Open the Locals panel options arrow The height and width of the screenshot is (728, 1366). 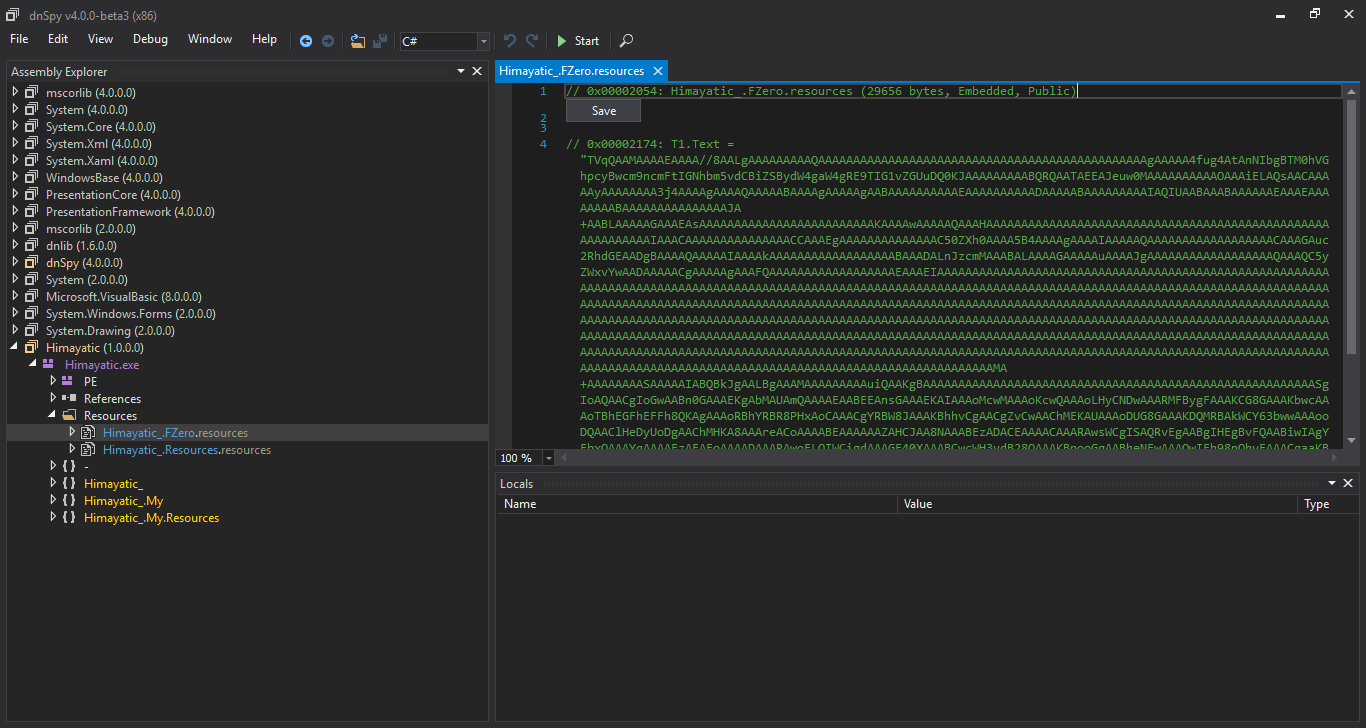click(x=1334, y=484)
